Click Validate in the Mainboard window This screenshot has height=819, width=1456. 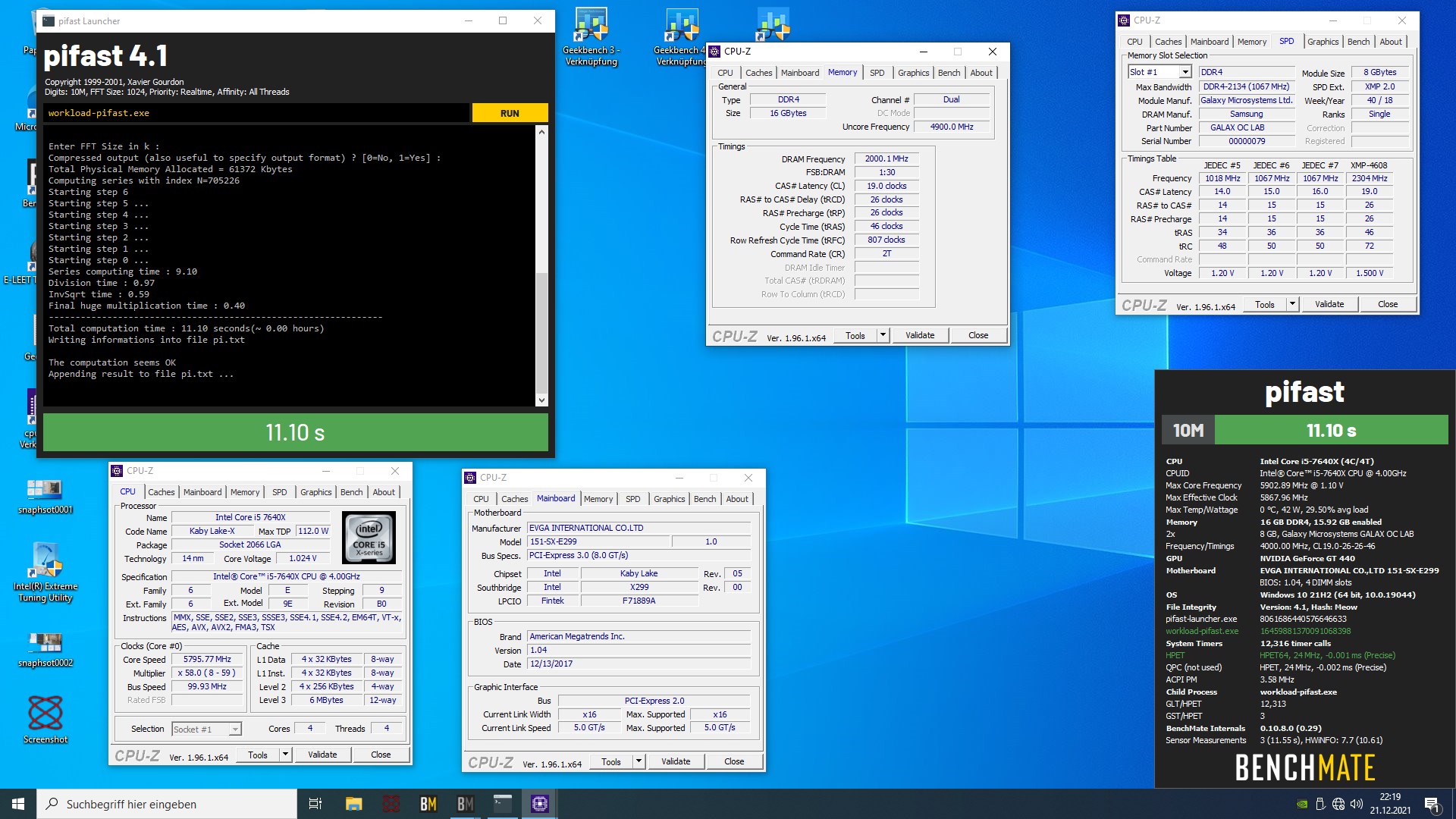click(676, 761)
